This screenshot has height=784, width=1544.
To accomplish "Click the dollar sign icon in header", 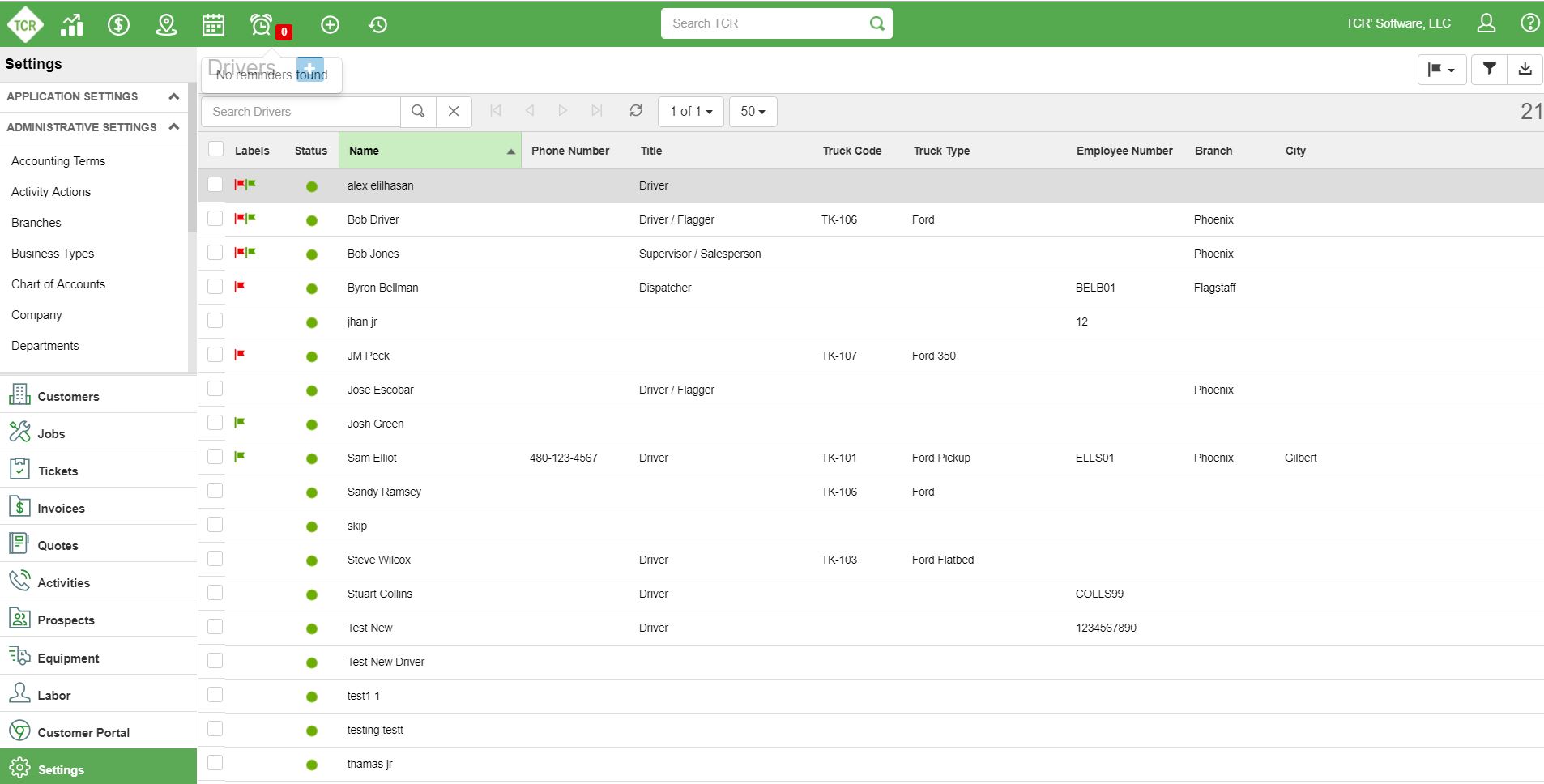I will [x=119, y=24].
